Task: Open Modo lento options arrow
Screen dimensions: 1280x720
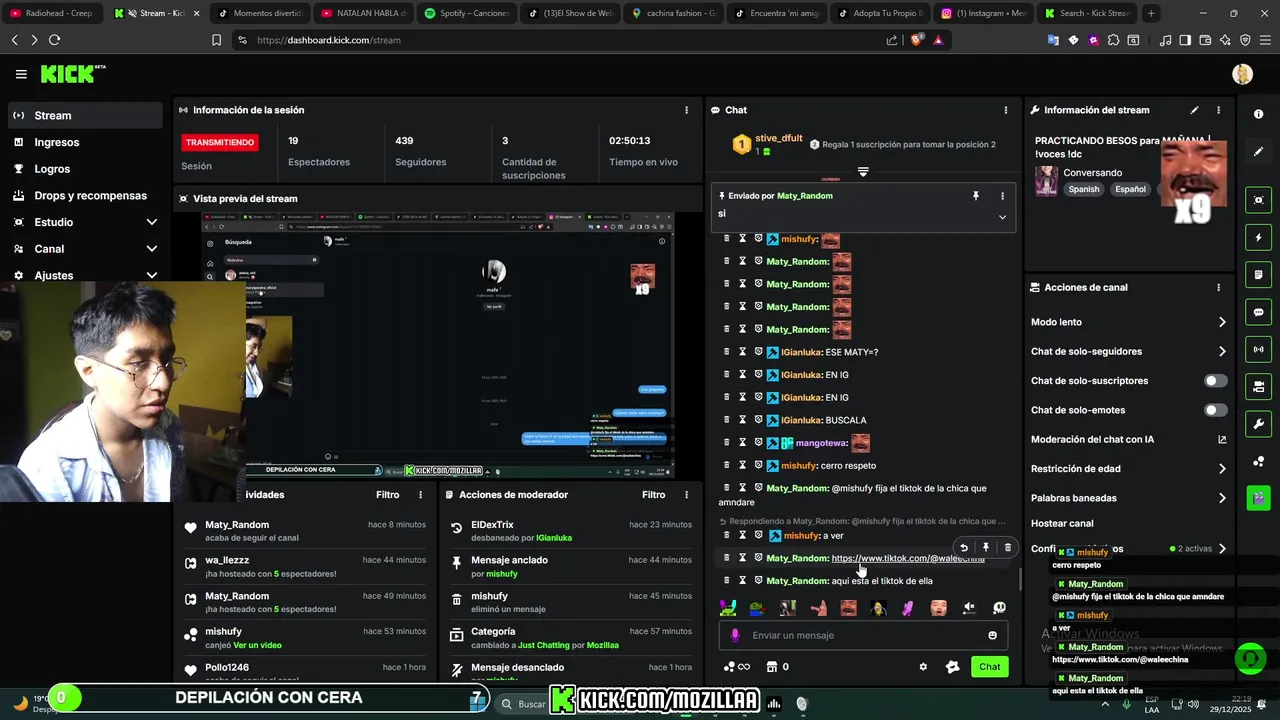Action: click(1222, 322)
